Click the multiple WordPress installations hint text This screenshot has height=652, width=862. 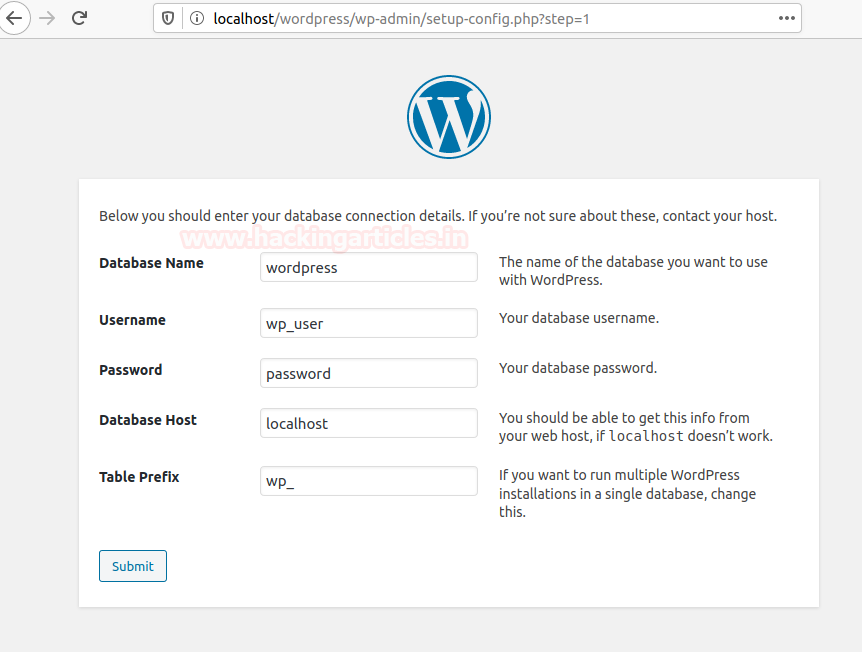tap(627, 493)
